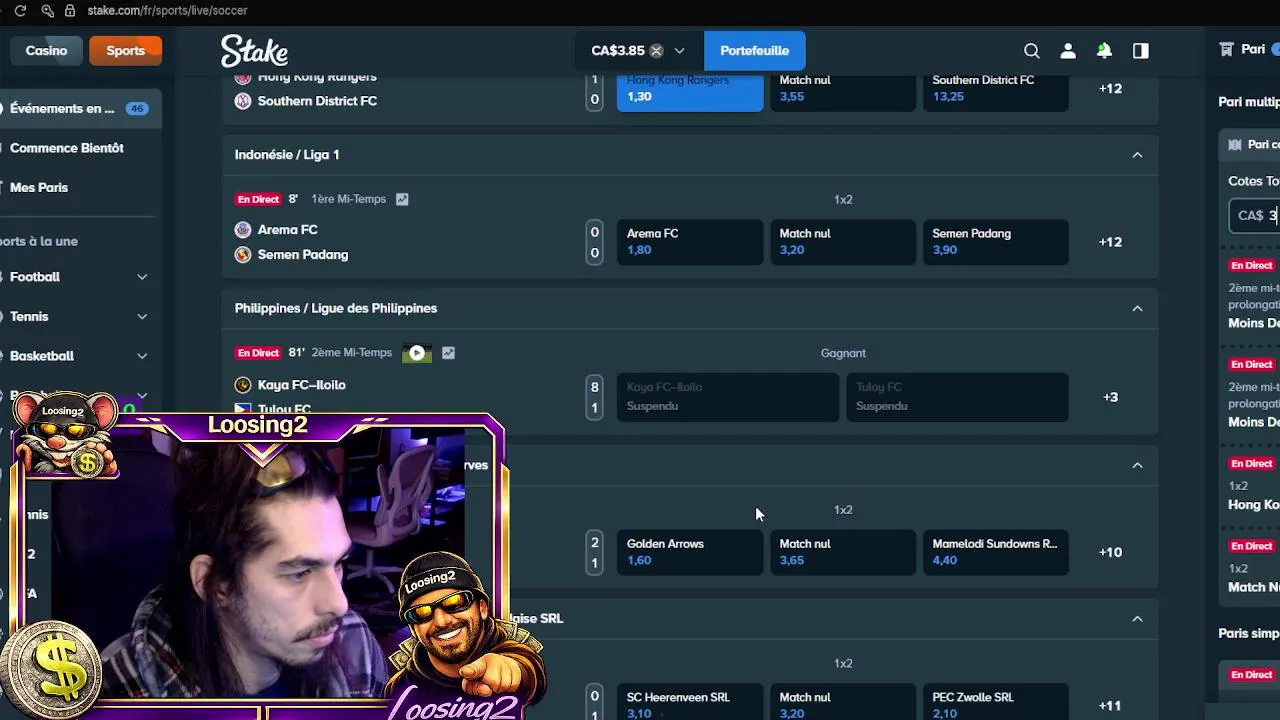Switch to the Casino tab
Screen dimensions: 1280x720
pyautogui.click(x=46, y=51)
